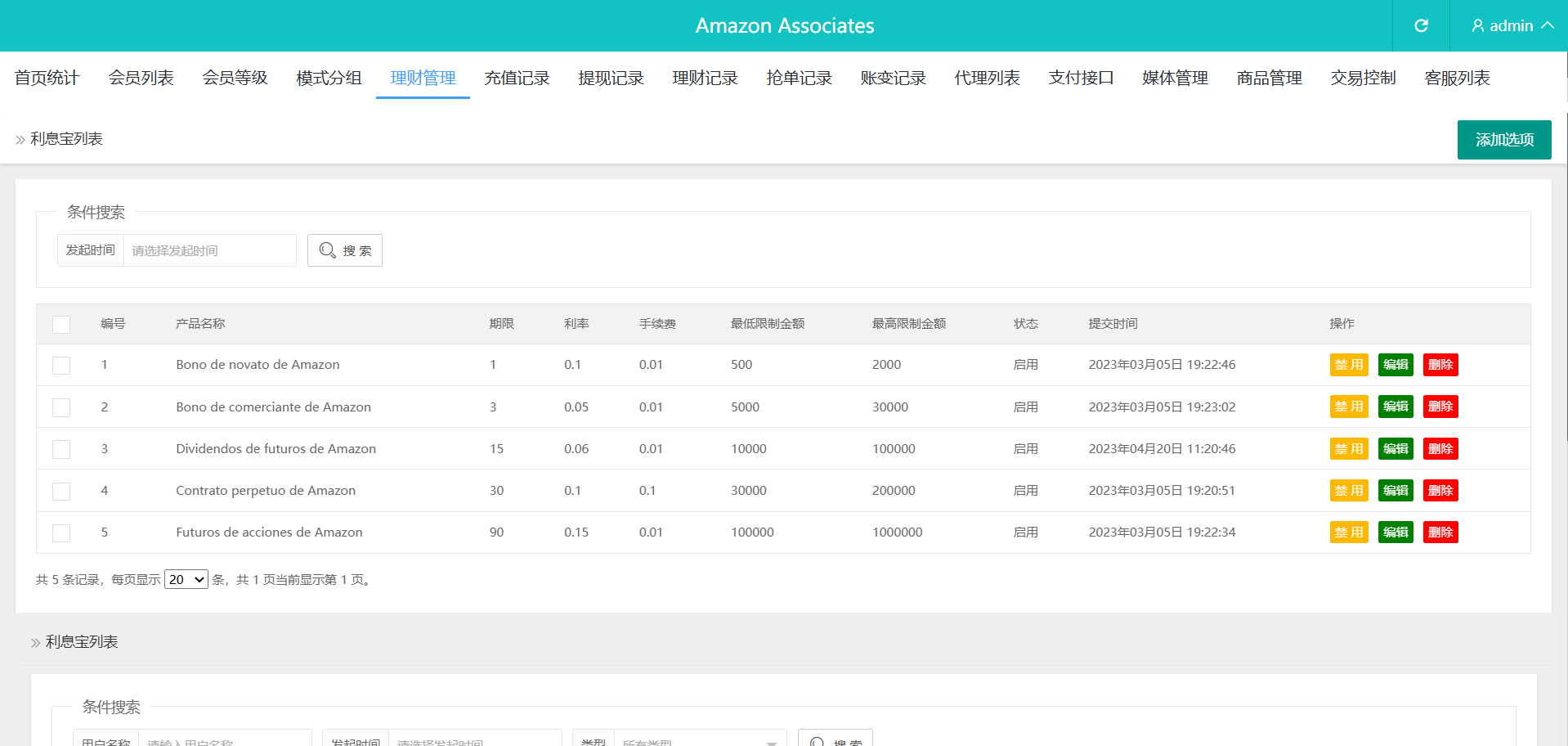
Task: Open the 商品管理 tab
Action: tap(1269, 78)
